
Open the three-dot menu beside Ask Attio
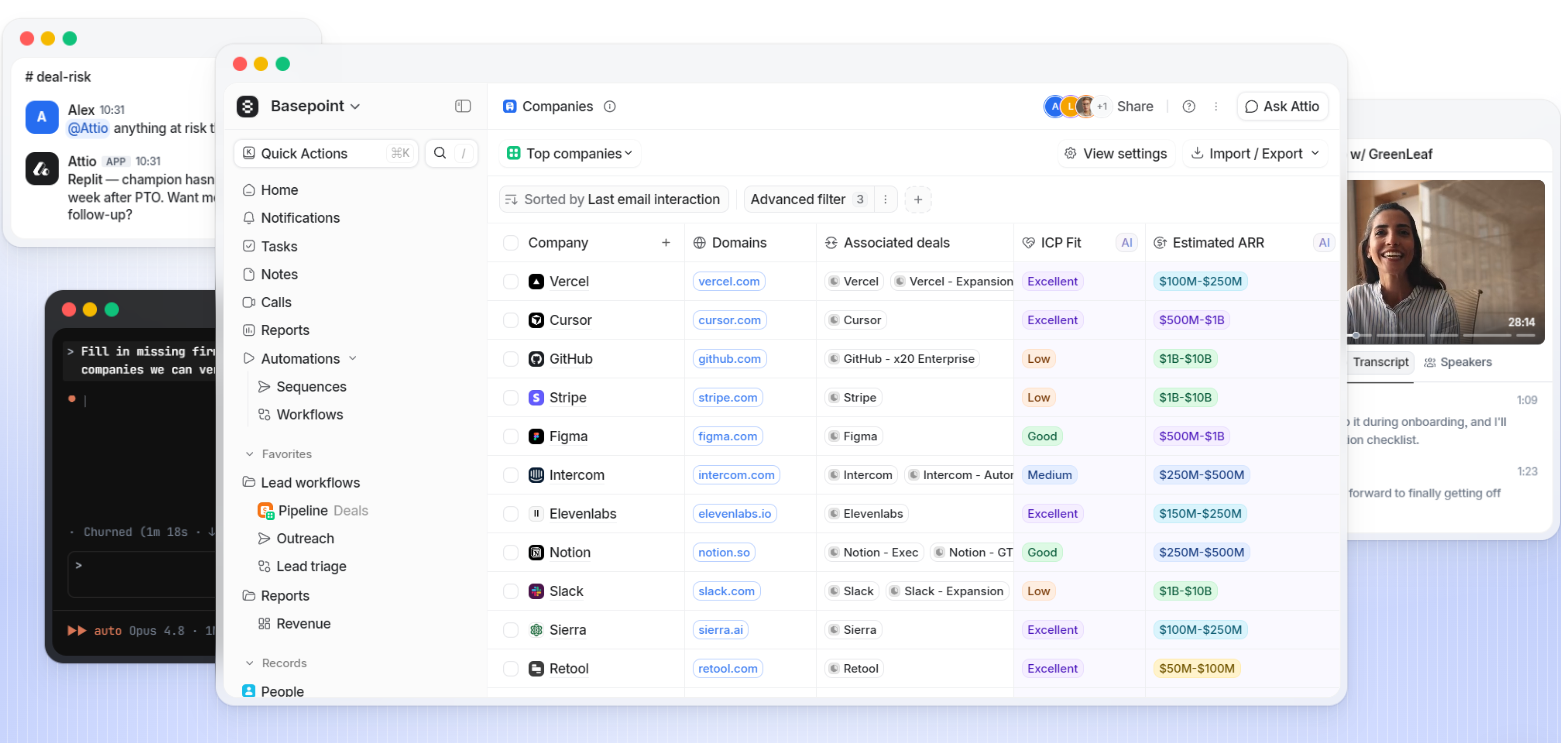[x=1216, y=106]
